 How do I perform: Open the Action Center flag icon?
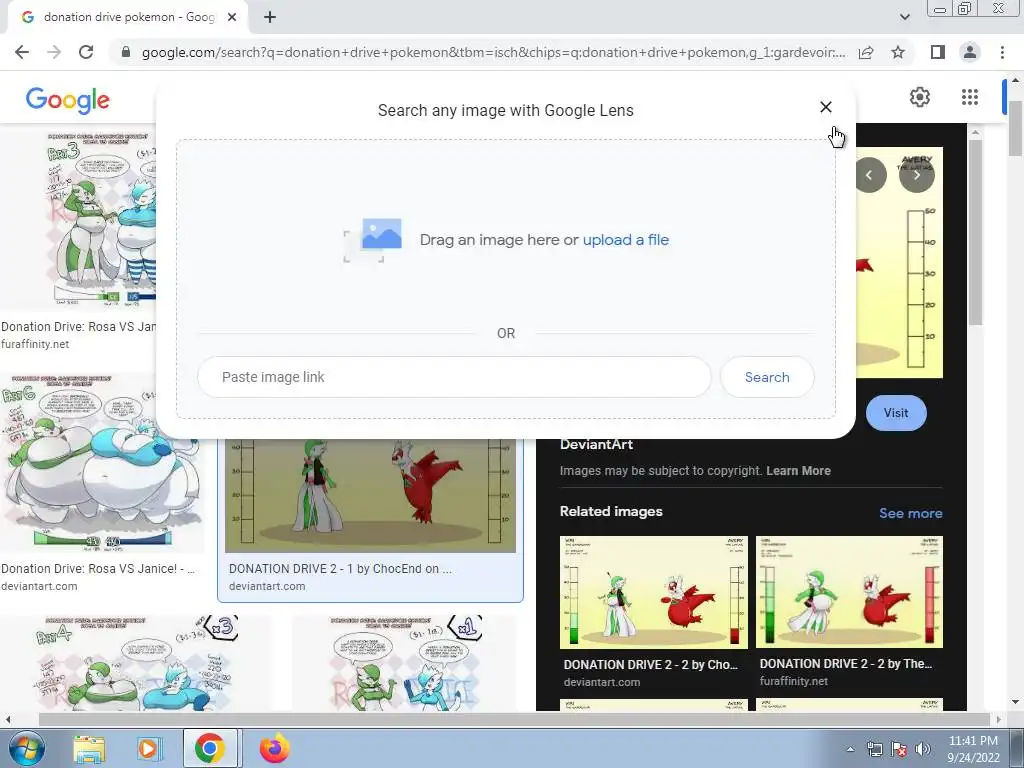[x=899, y=749]
